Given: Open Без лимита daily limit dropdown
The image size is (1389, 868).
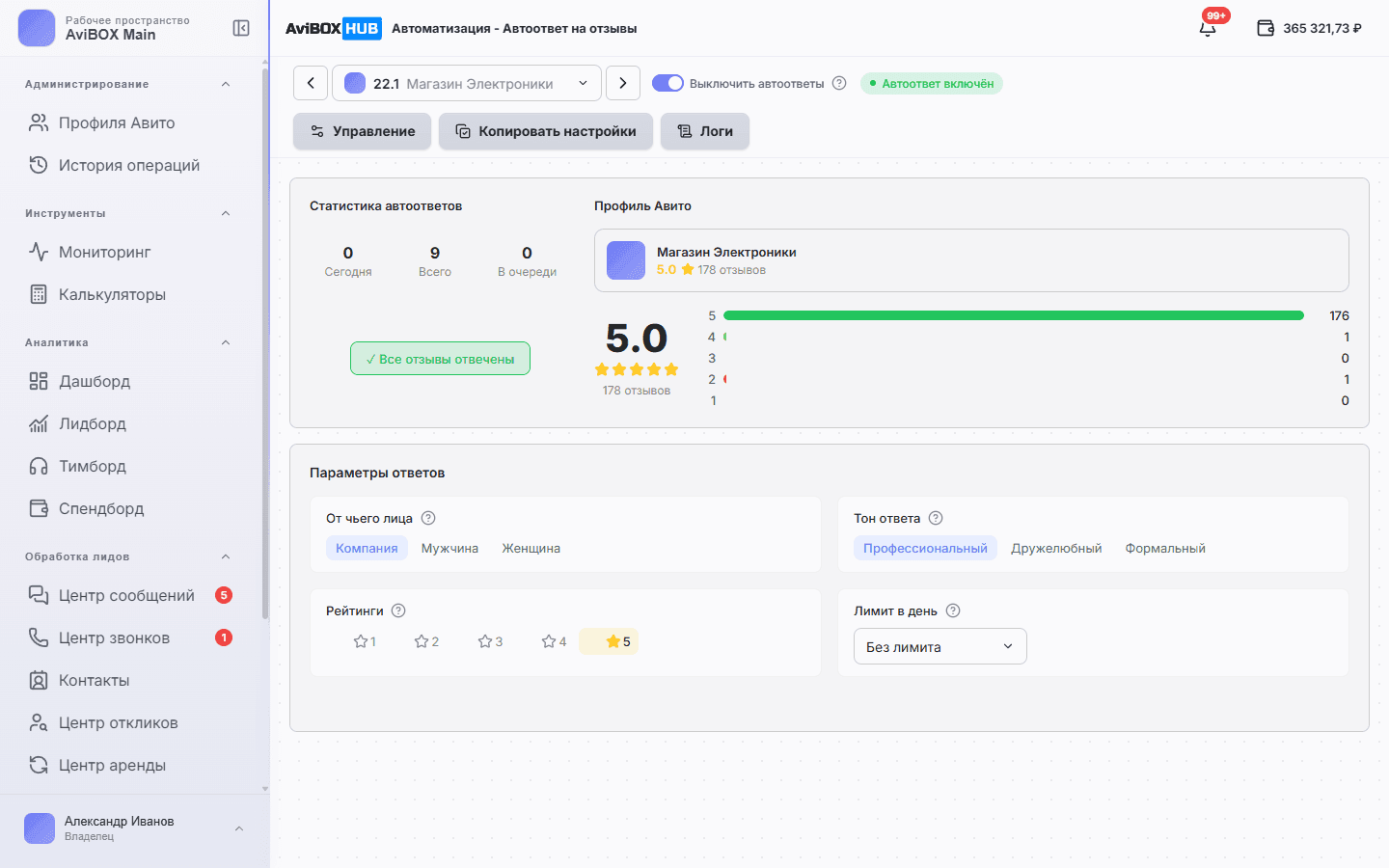Looking at the screenshot, I should (940, 646).
